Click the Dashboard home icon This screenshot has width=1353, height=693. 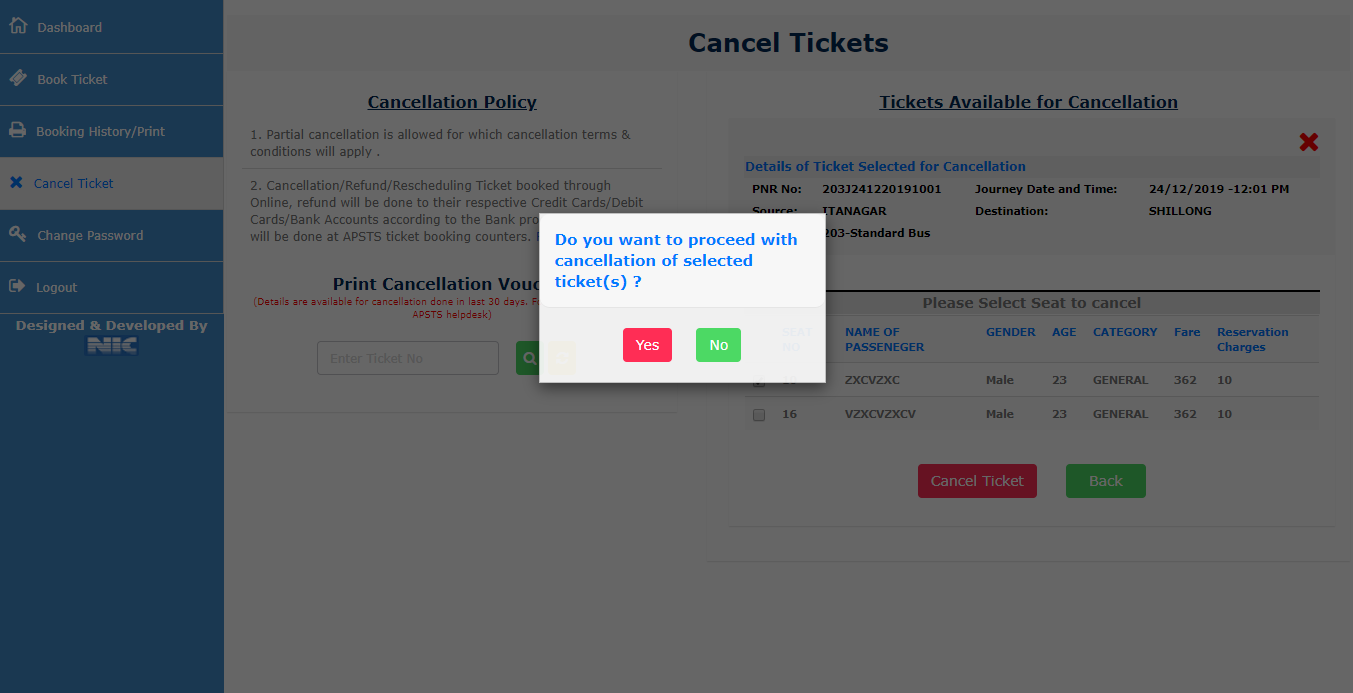[17, 26]
